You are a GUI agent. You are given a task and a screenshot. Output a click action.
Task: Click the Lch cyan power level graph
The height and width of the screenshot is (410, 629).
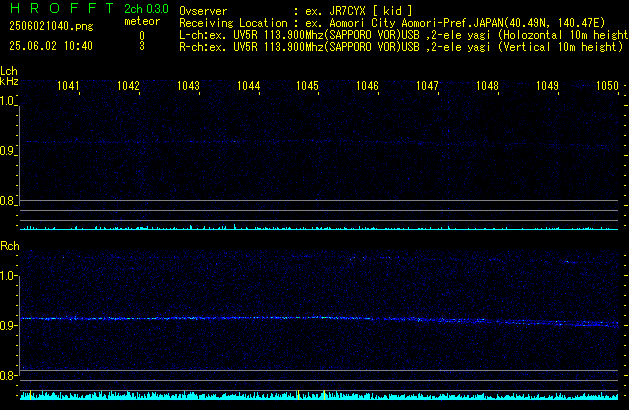pyautogui.click(x=319, y=227)
